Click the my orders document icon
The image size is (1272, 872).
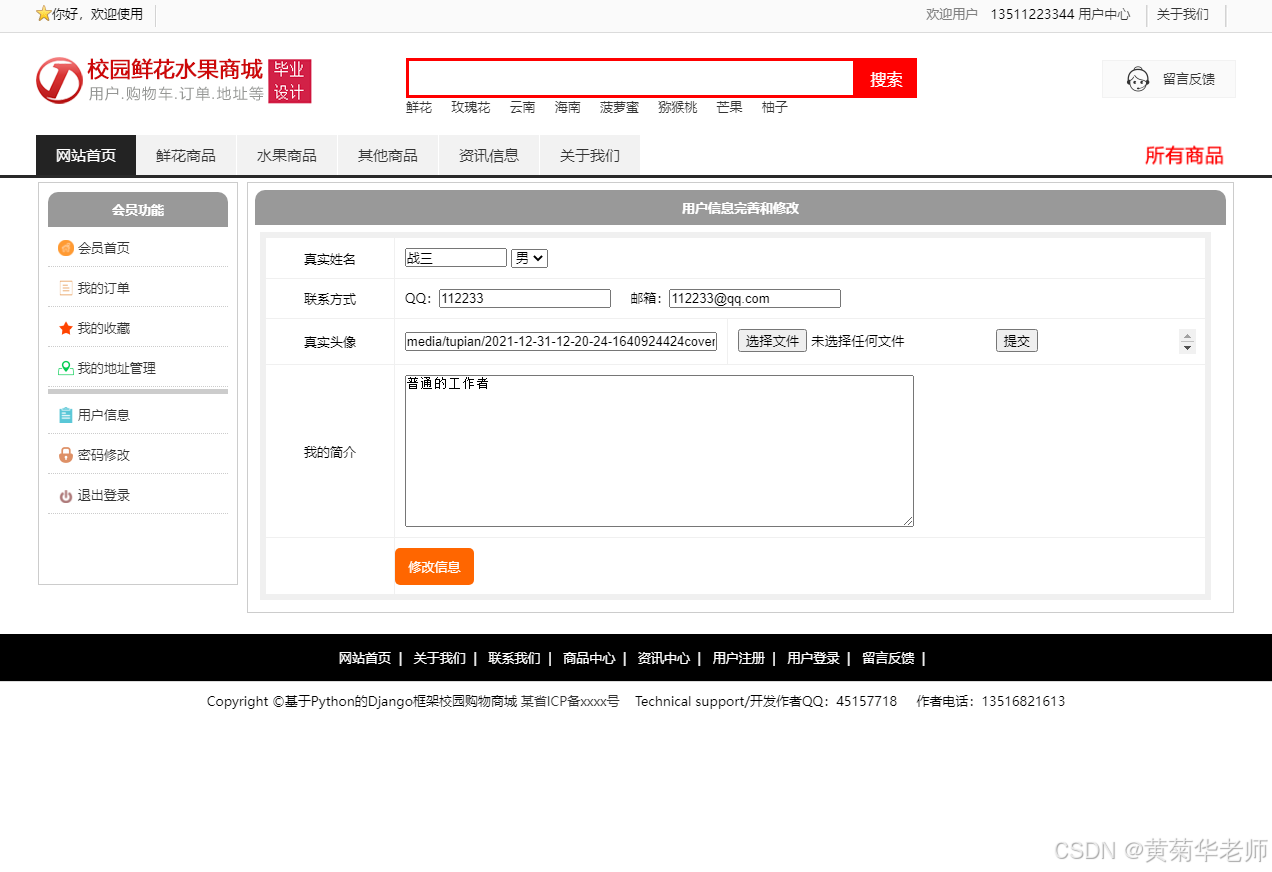[x=66, y=288]
